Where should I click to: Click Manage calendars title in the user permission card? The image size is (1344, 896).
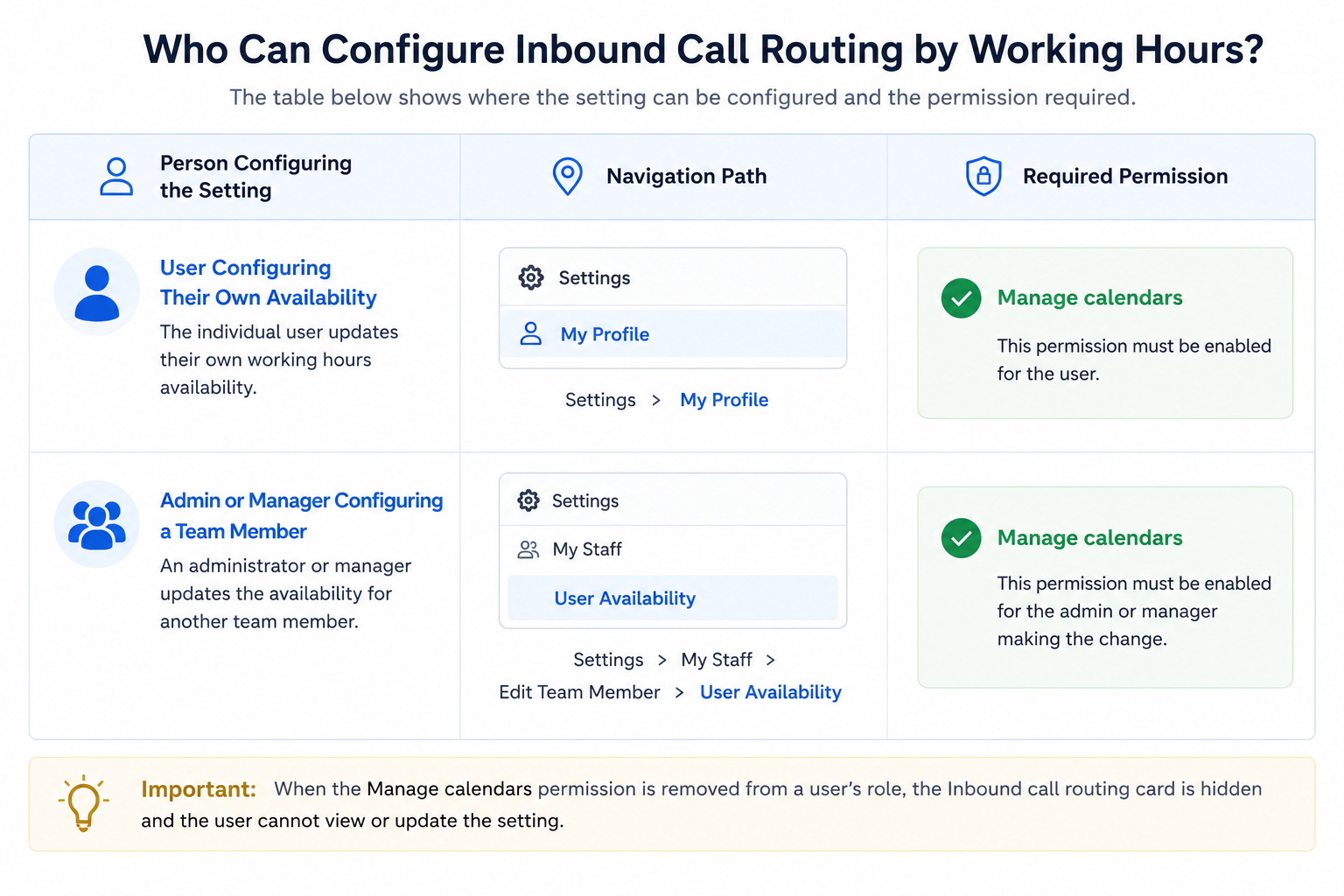click(x=1090, y=297)
